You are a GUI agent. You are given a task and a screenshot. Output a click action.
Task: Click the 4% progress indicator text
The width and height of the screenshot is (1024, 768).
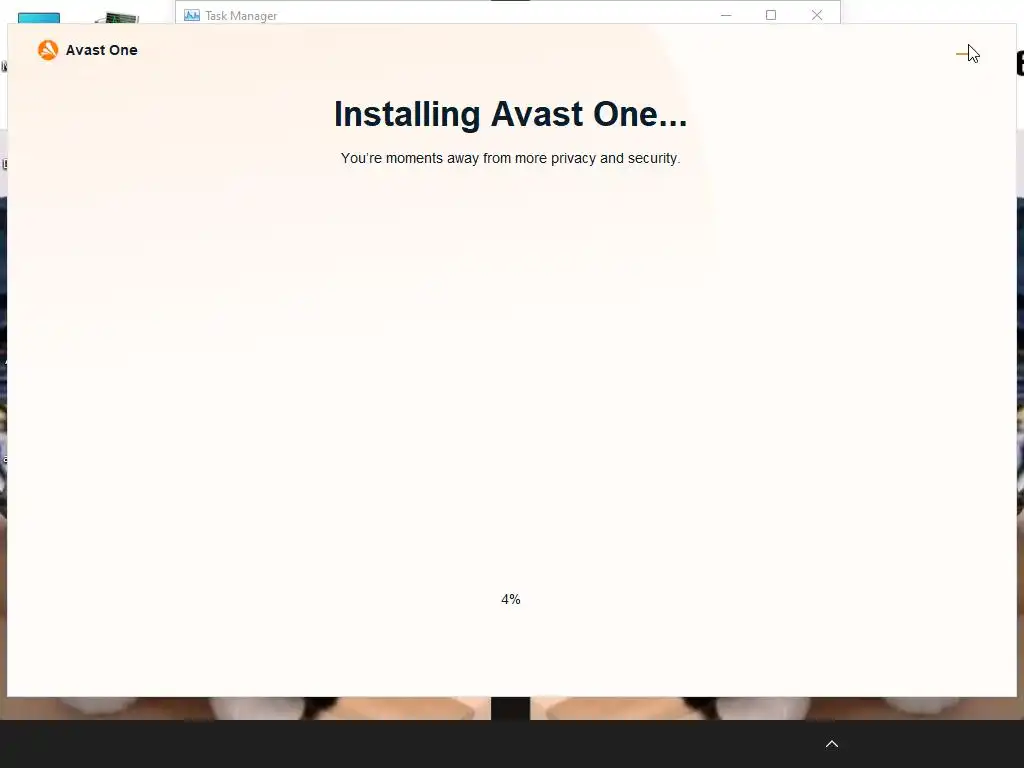click(511, 599)
